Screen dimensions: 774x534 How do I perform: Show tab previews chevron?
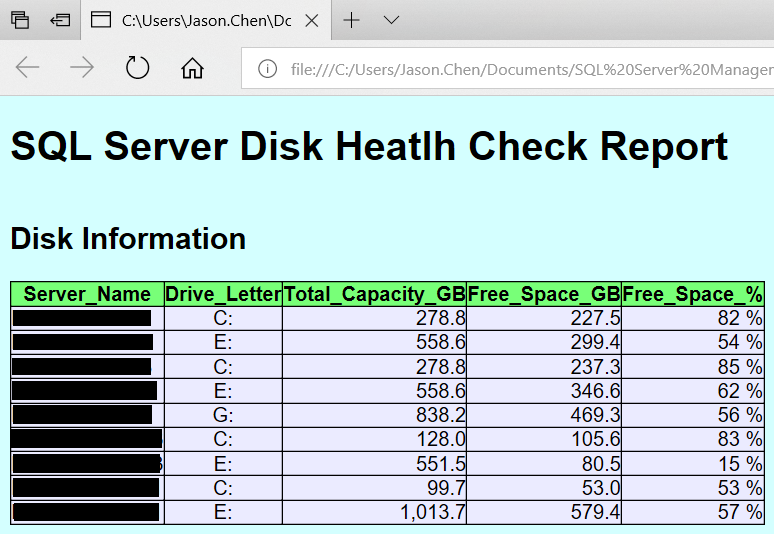tap(391, 20)
